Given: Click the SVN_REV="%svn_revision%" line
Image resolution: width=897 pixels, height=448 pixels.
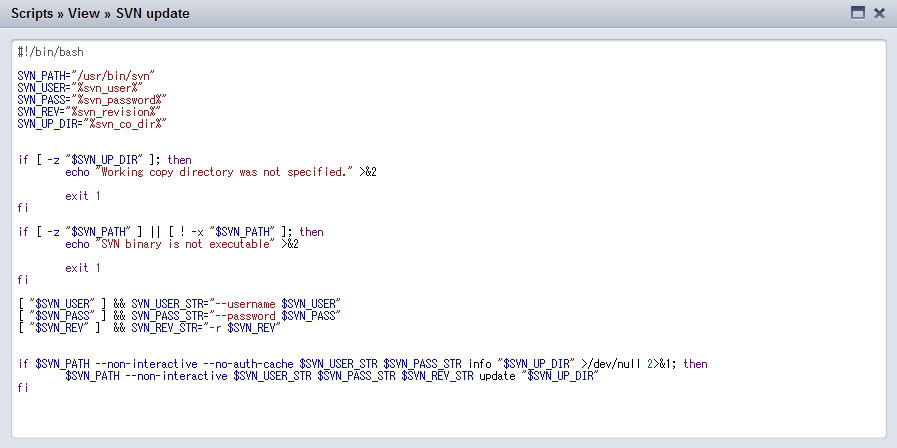Looking at the screenshot, I should click(x=89, y=112).
